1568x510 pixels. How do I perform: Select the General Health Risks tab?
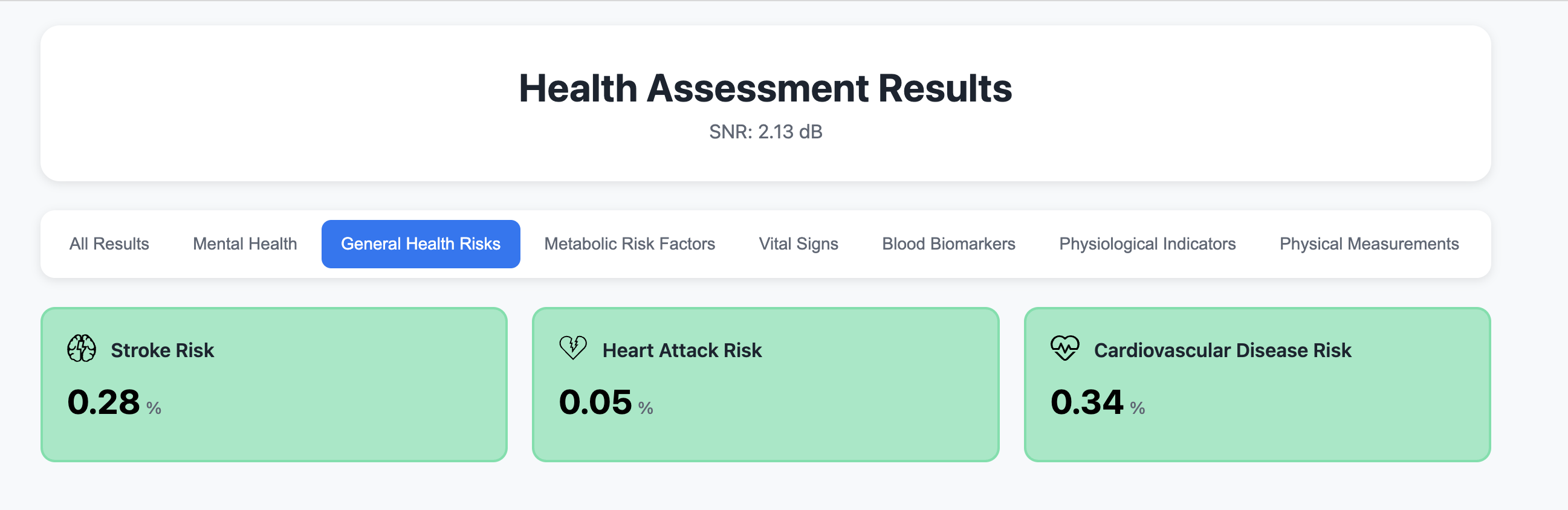[421, 244]
